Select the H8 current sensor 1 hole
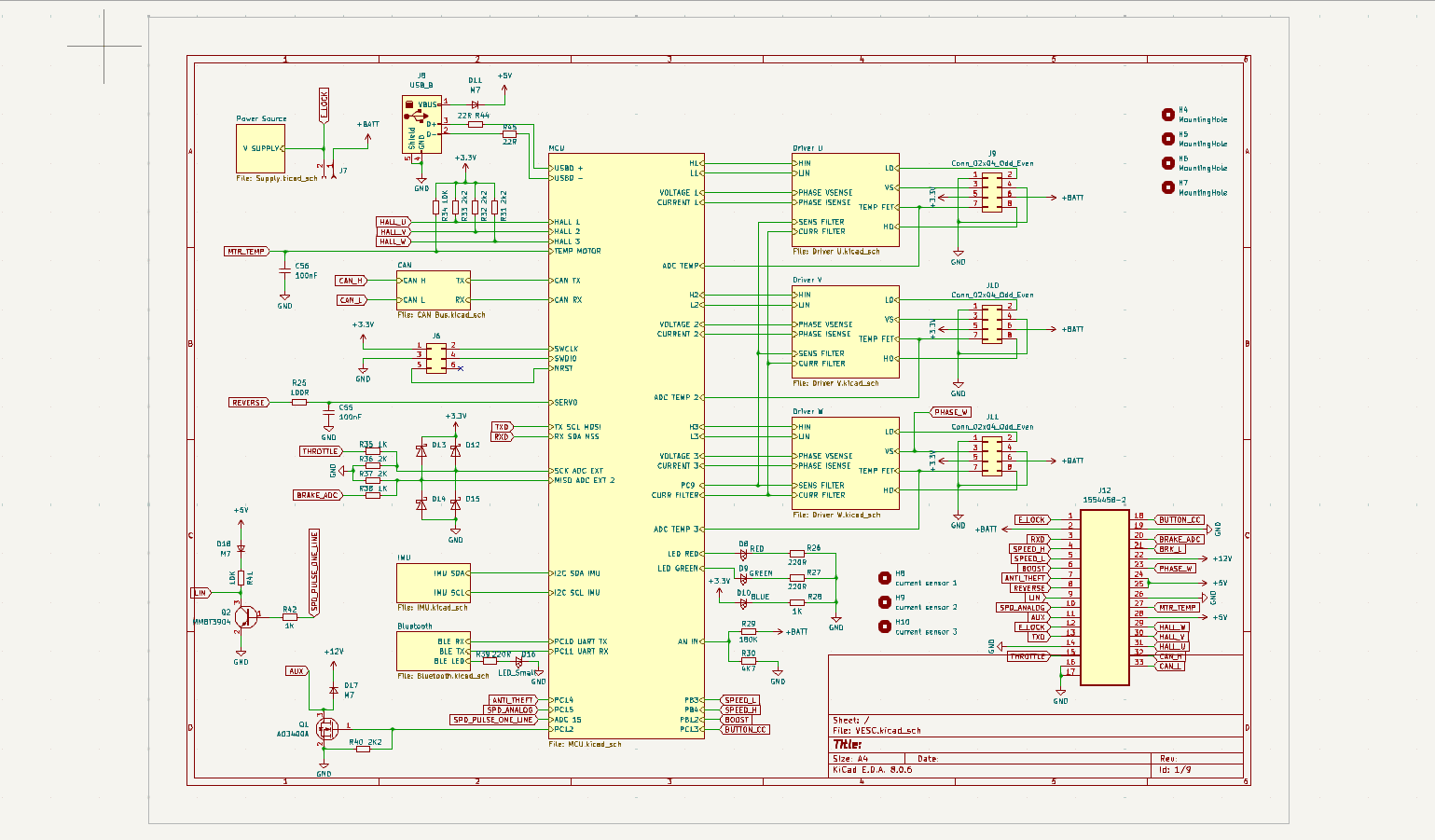Viewport: 1435px width, 840px height. pos(884,578)
